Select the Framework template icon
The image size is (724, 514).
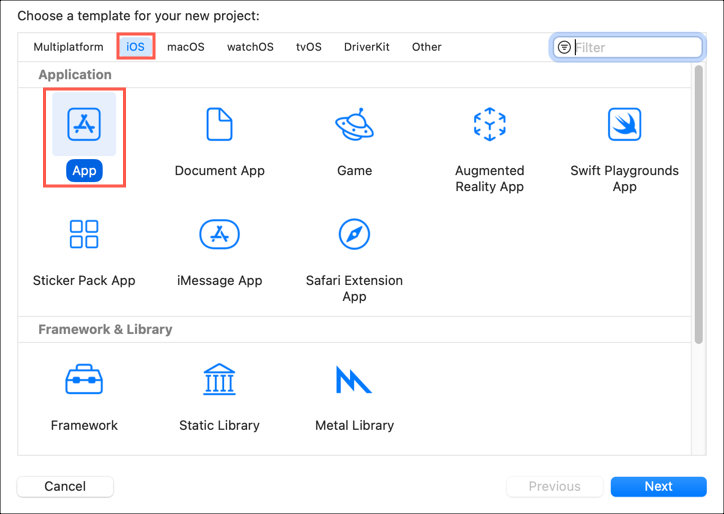[x=84, y=380]
